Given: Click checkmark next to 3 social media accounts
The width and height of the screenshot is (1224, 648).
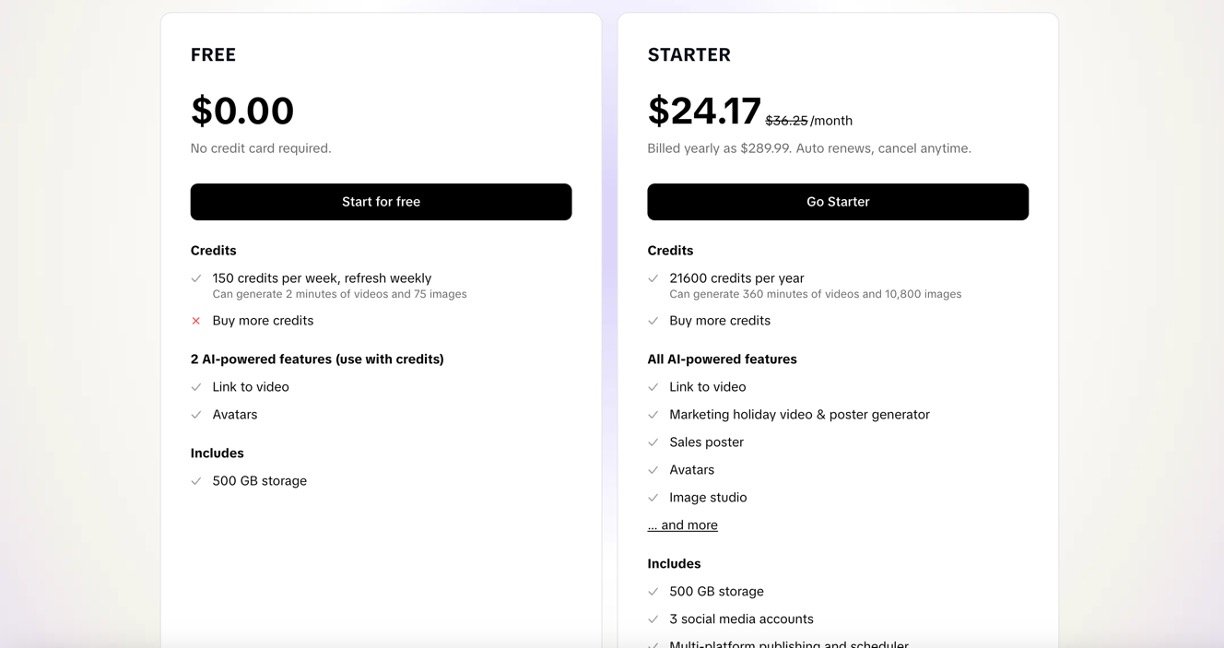Looking at the screenshot, I should point(653,619).
